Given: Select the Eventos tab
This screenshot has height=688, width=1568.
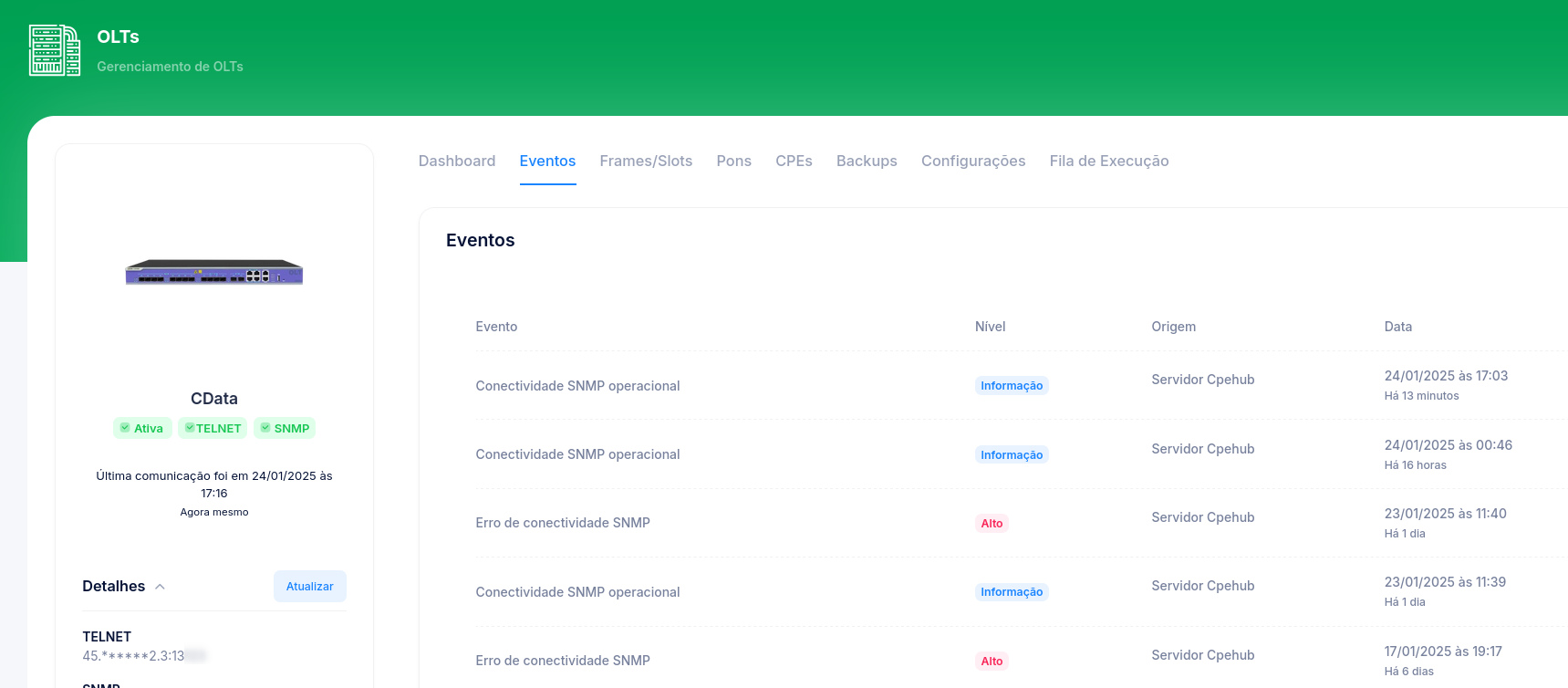Looking at the screenshot, I should [547, 161].
